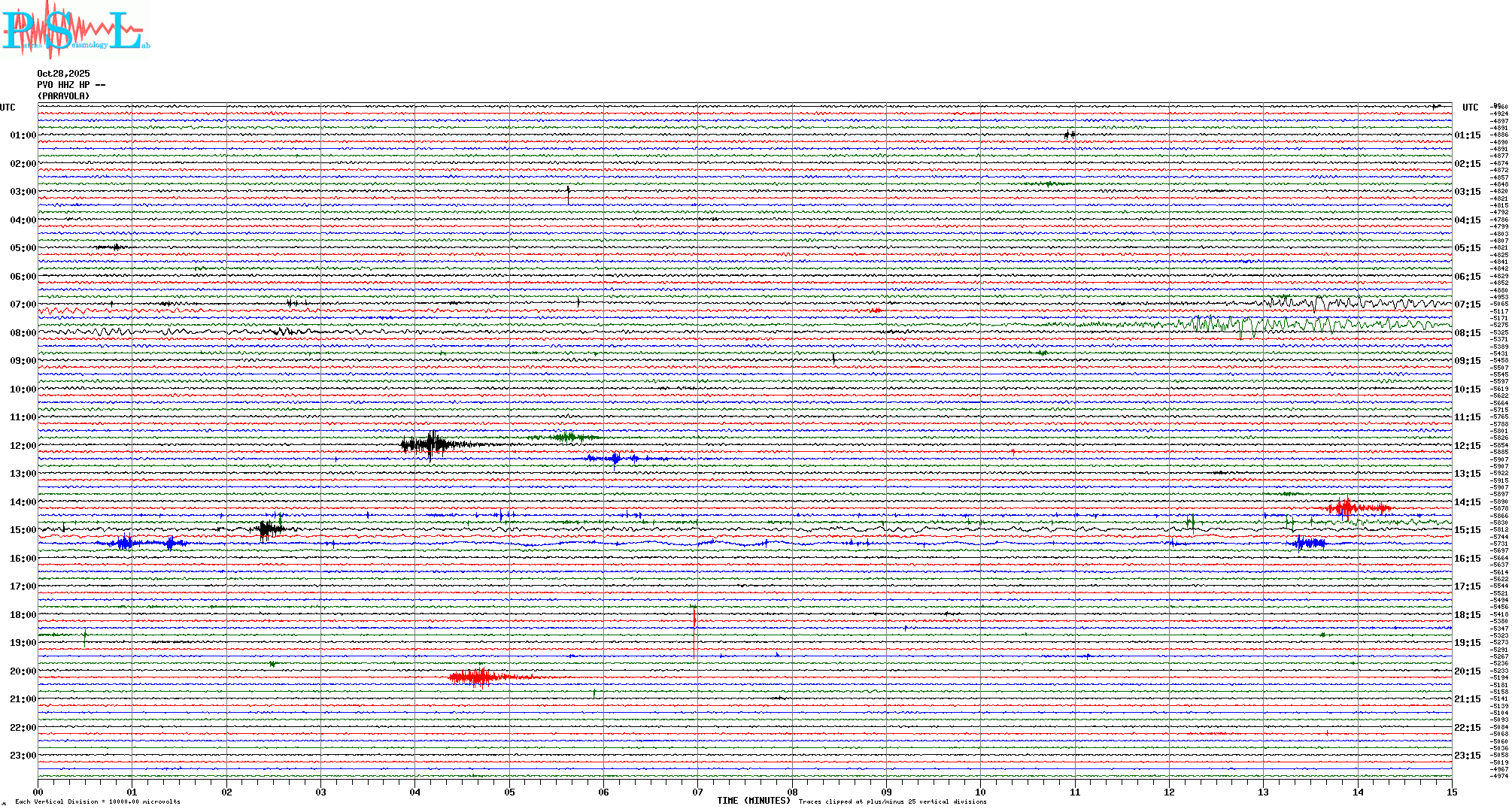The image size is (1512, 812).
Task: Click the vertical division microvolts note
Action: click(98, 801)
